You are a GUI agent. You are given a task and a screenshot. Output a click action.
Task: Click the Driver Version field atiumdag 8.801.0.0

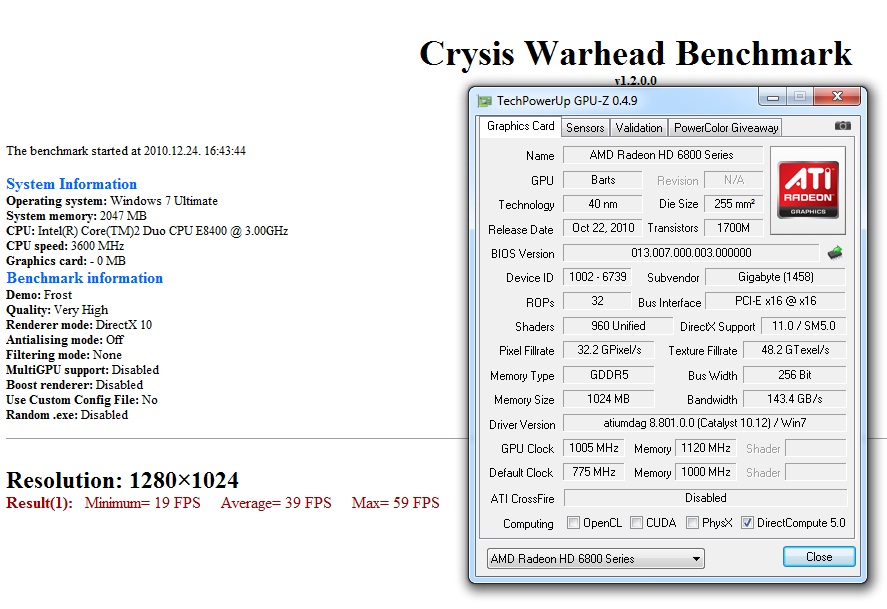[704, 423]
